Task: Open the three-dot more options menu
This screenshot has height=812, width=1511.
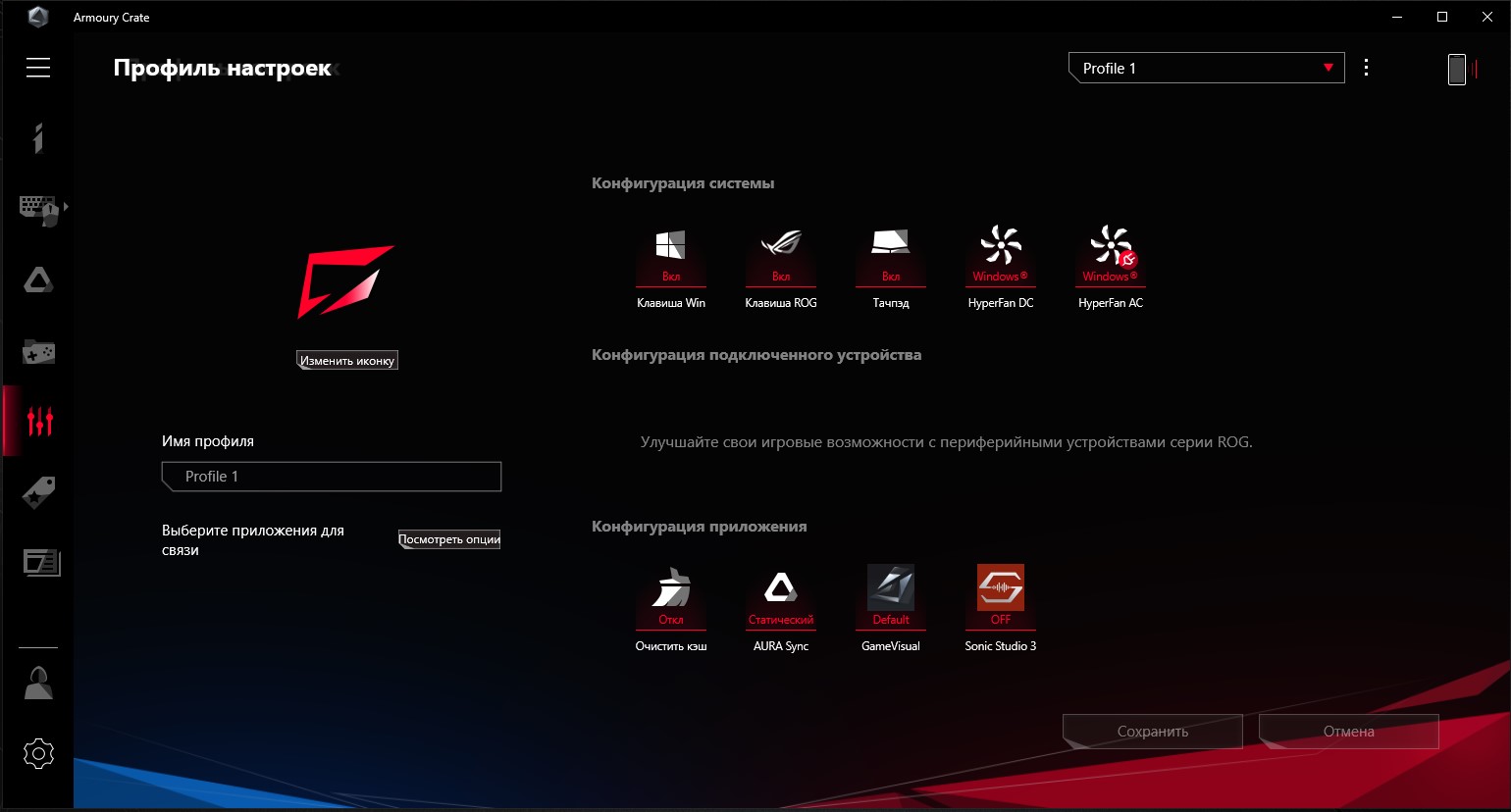Action: click(x=1366, y=68)
